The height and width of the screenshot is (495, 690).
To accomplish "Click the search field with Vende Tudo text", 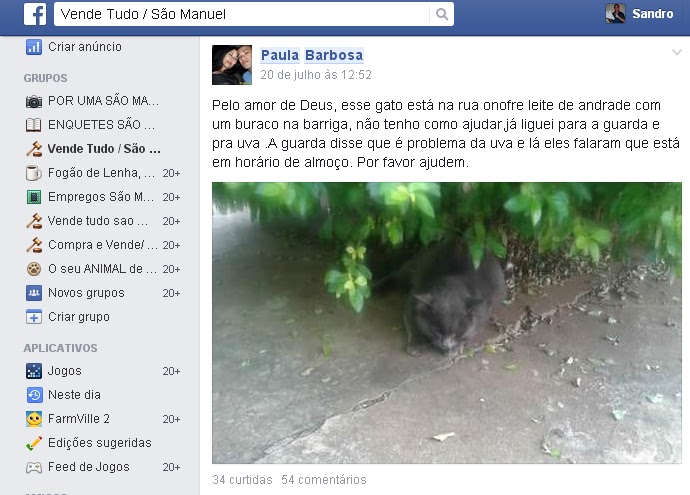I will (x=242, y=14).
